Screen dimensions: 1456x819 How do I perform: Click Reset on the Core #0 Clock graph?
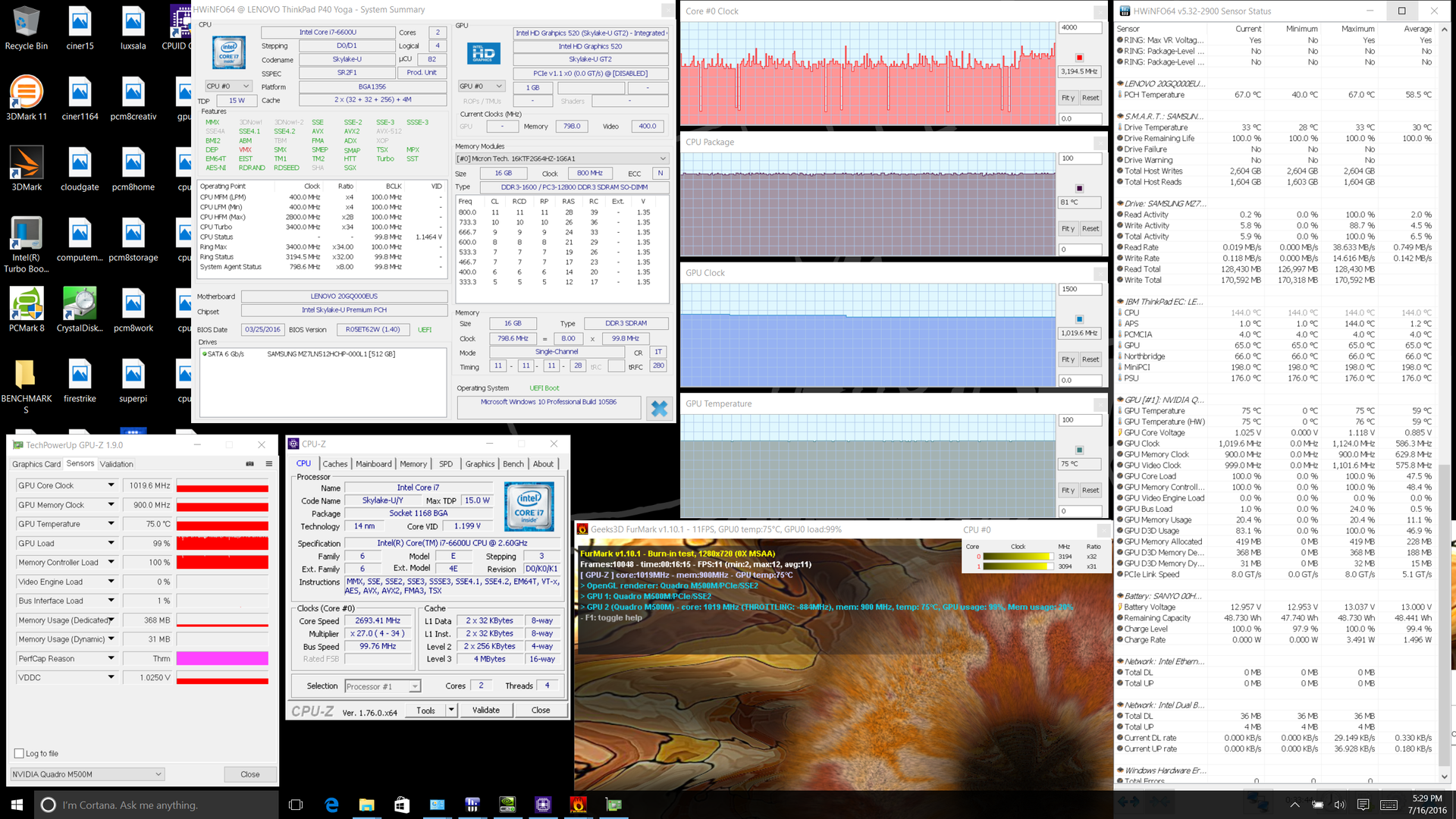[1090, 98]
